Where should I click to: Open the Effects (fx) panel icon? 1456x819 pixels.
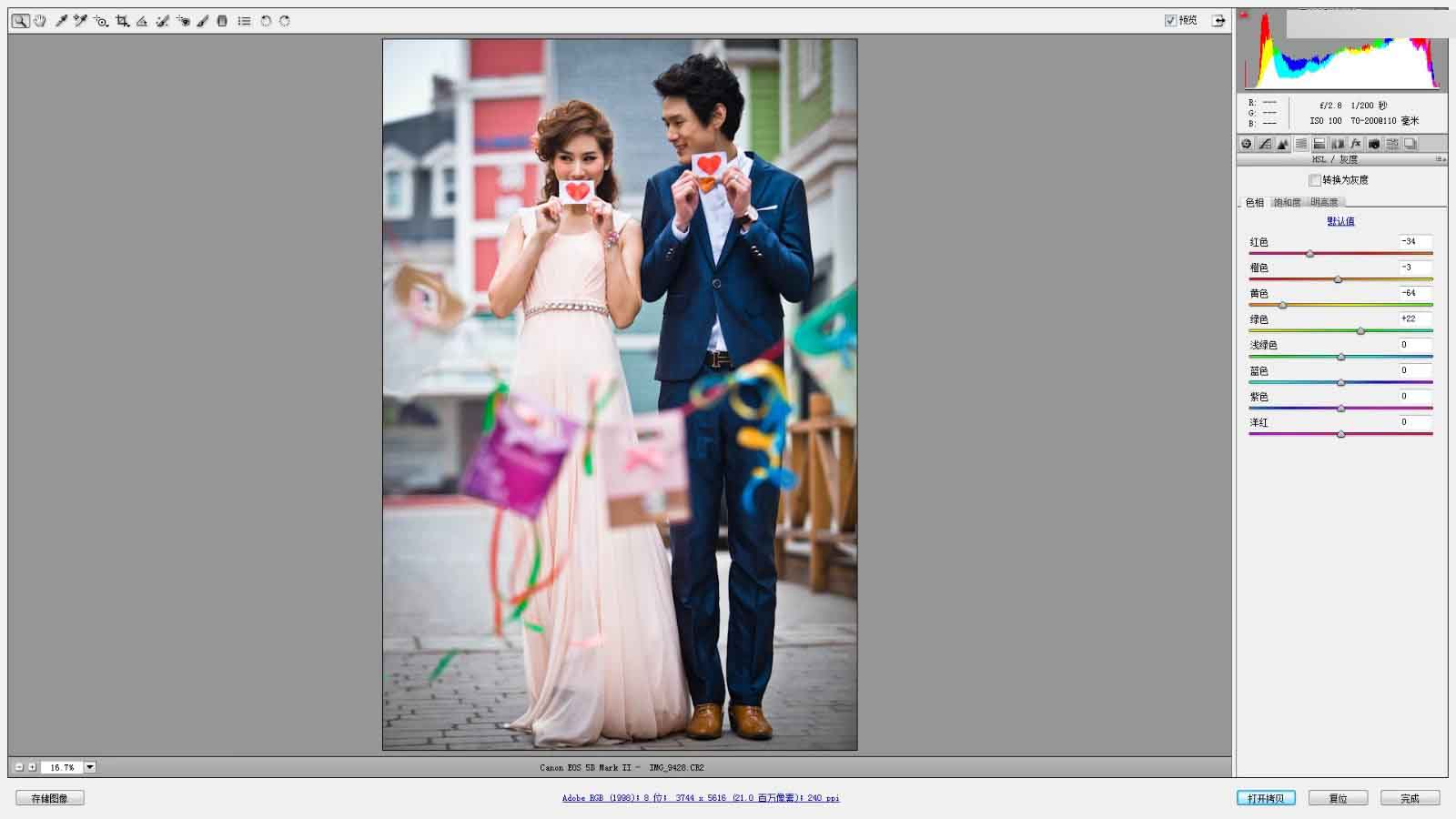click(1356, 144)
